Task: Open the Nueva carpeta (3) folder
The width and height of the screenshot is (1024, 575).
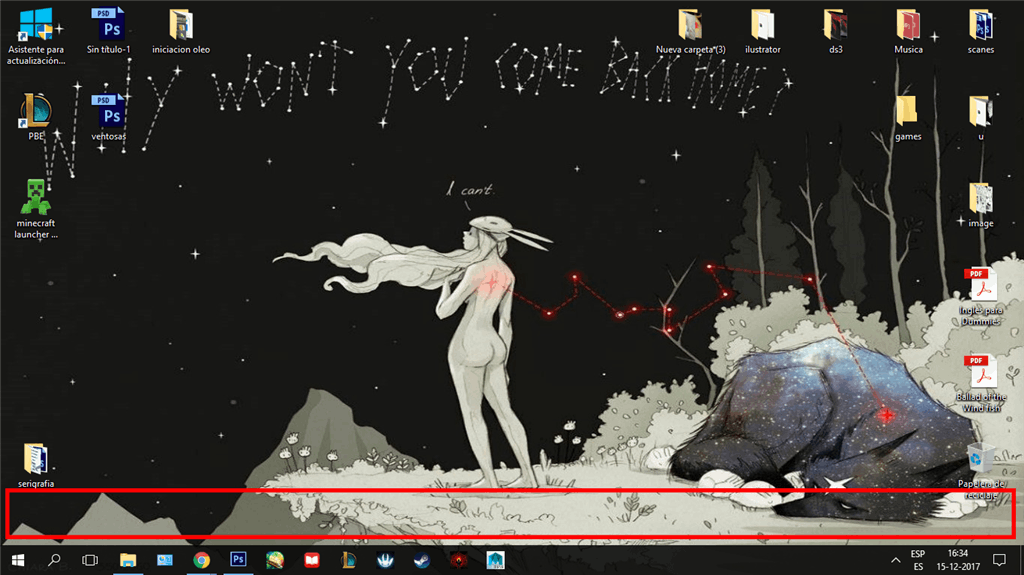Action: (690, 31)
